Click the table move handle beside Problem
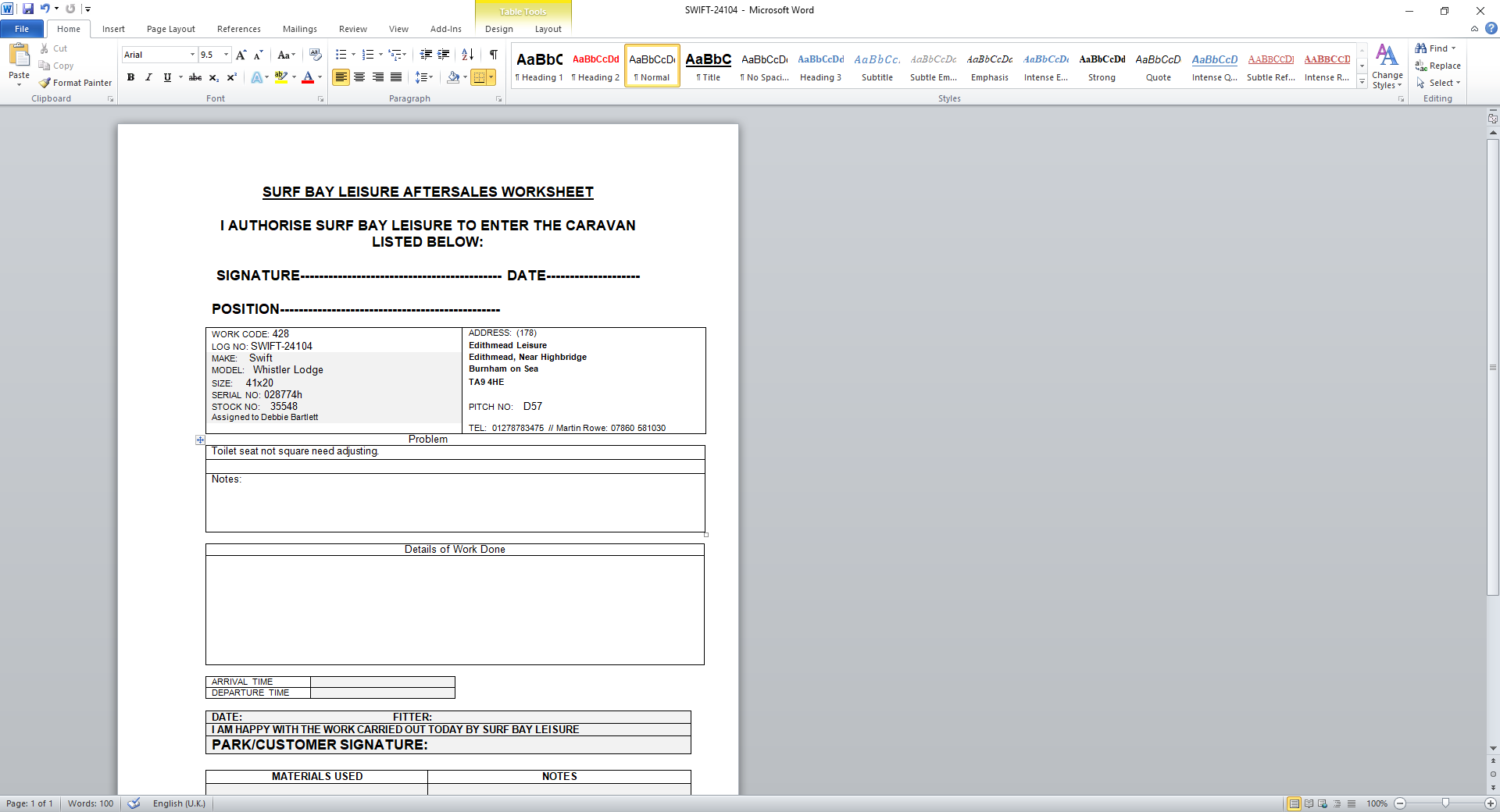1500x812 pixels. [x=200, y=440]
